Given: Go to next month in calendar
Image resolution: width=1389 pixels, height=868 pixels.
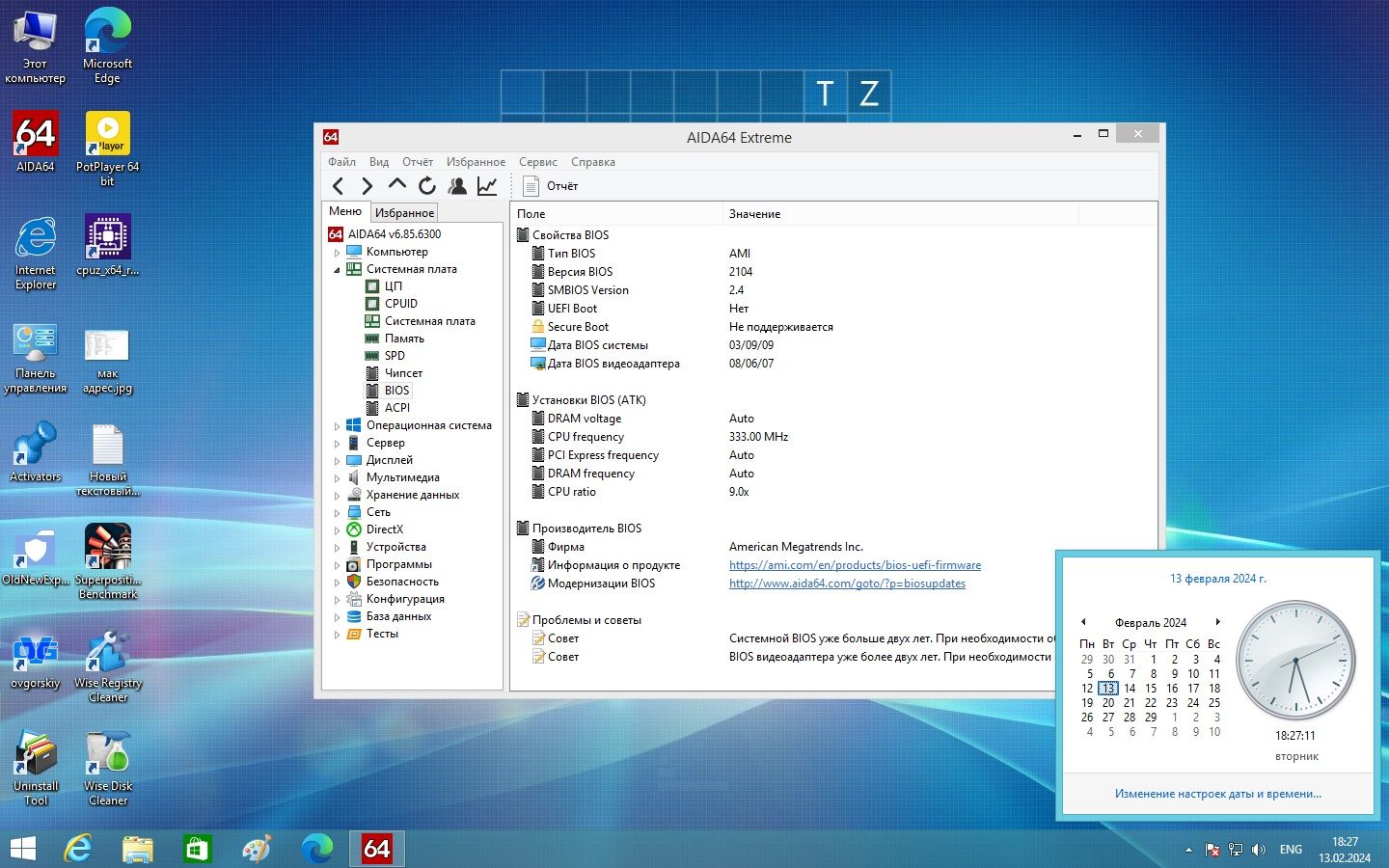Looking at the screenshot, I should pos(1218,622).
